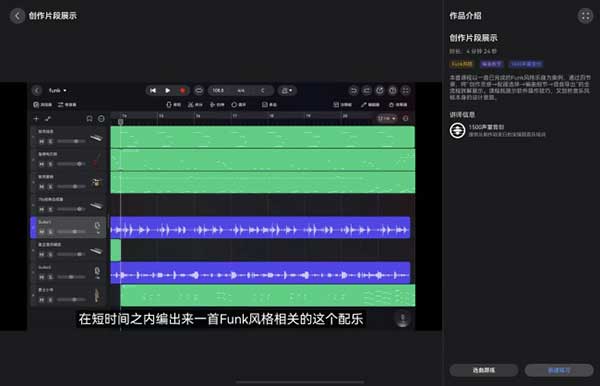Click the round help icon in DAW toolbar
This screenshot has width=600, height=386.
click(x=393, y=90)
